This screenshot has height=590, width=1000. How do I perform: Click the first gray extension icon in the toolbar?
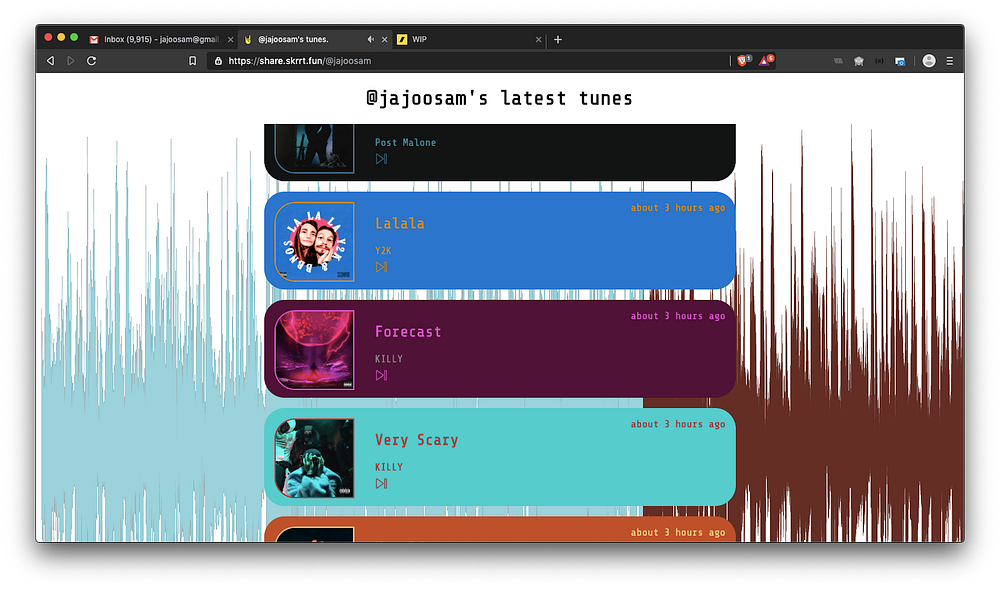click(838, 61)
